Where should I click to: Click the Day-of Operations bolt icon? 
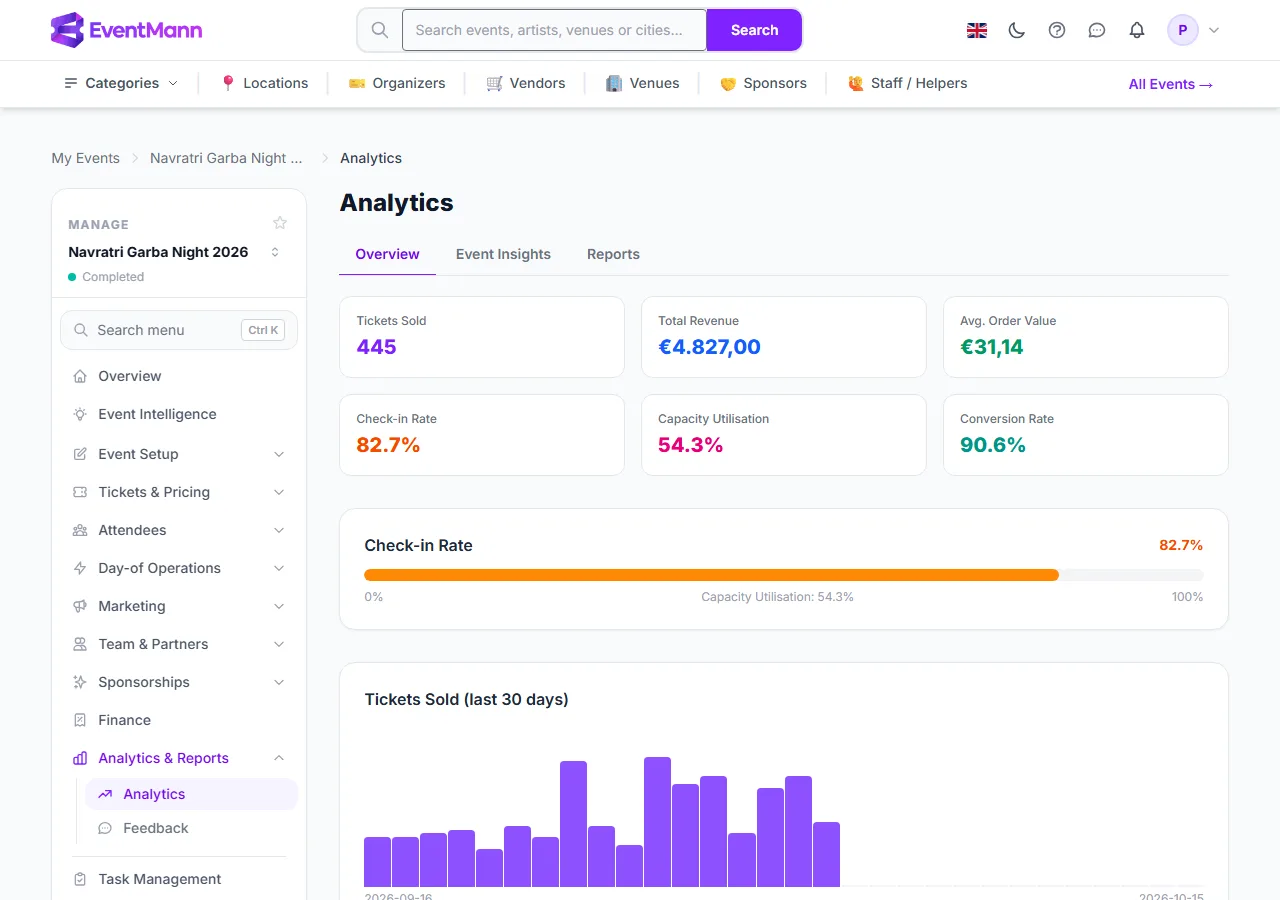pyautogui.click(x=80, y=568)
